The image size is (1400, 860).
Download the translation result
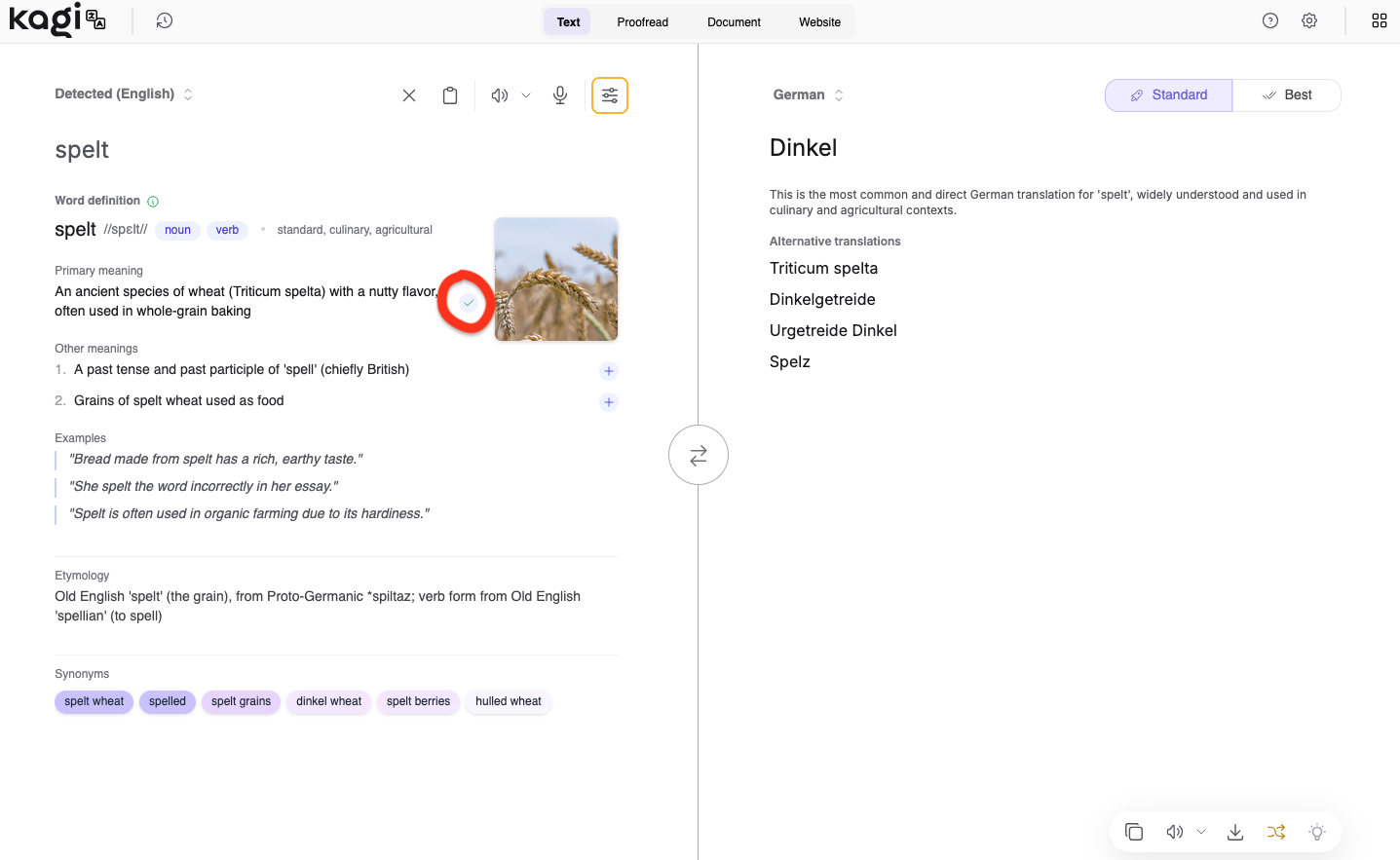coord(1235,832)
